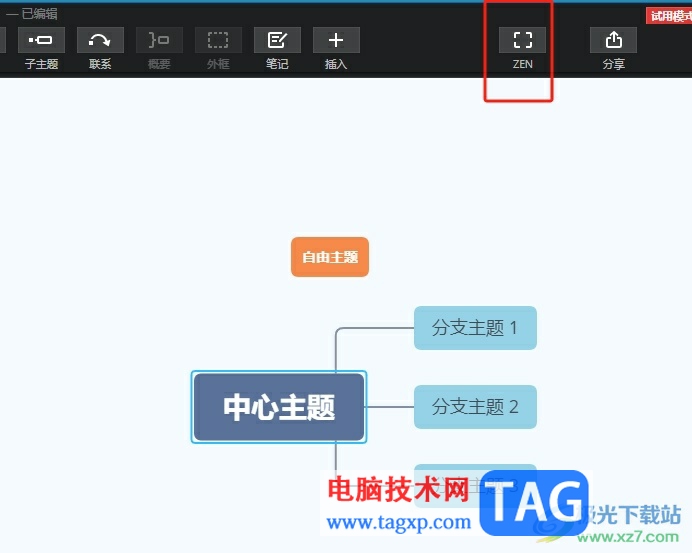Open the 插入 insert menu
The image size is (692, 553).
click(336, 40)
